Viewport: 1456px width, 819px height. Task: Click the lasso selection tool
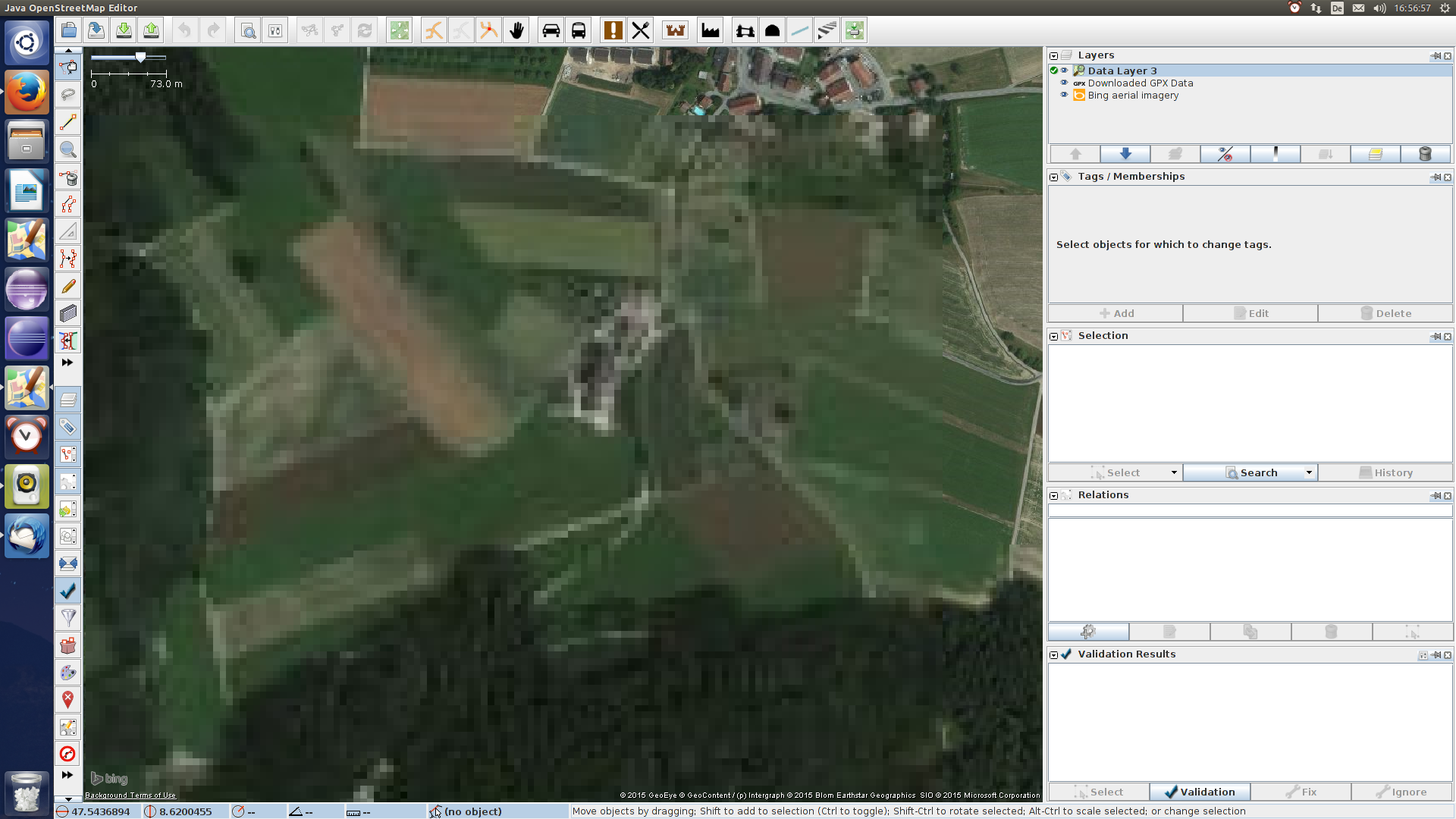click(68, 95)
